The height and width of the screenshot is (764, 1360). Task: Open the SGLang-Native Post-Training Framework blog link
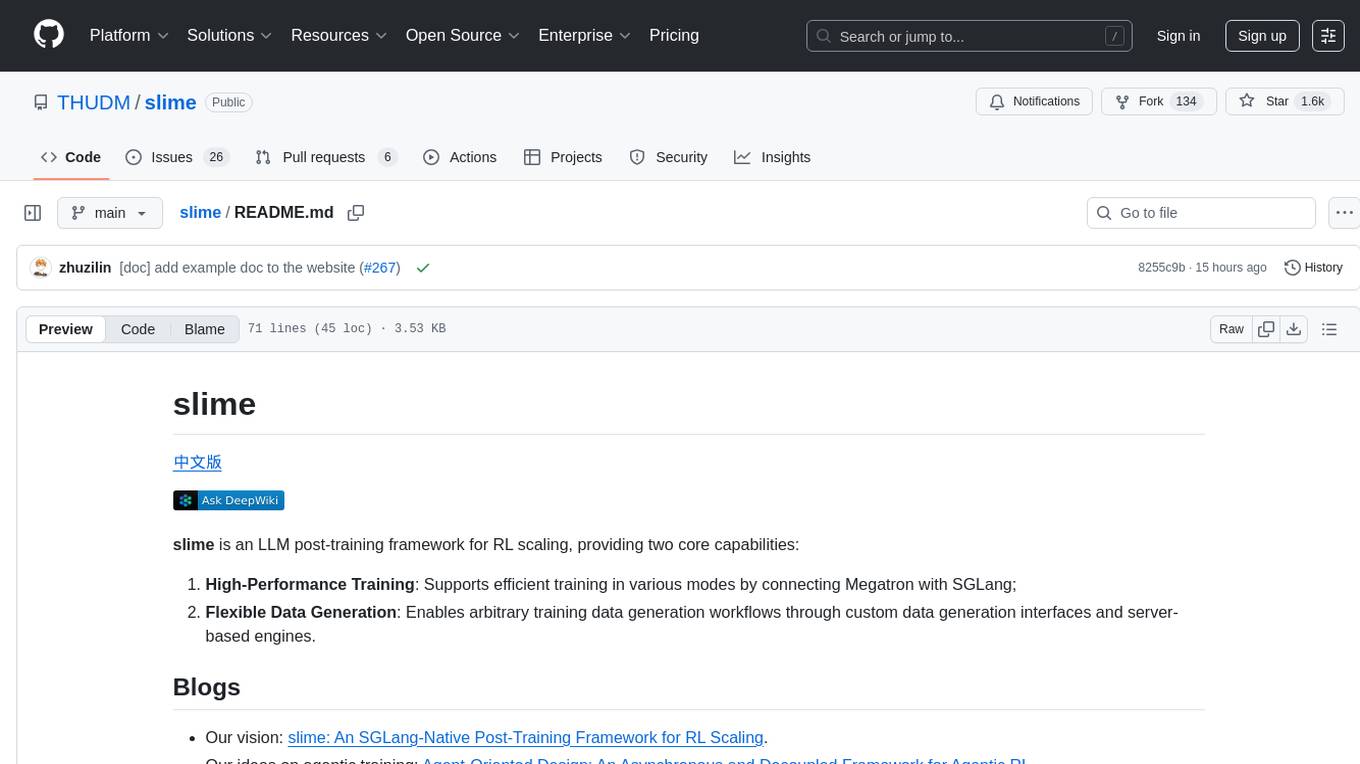(x=526, y=737)
